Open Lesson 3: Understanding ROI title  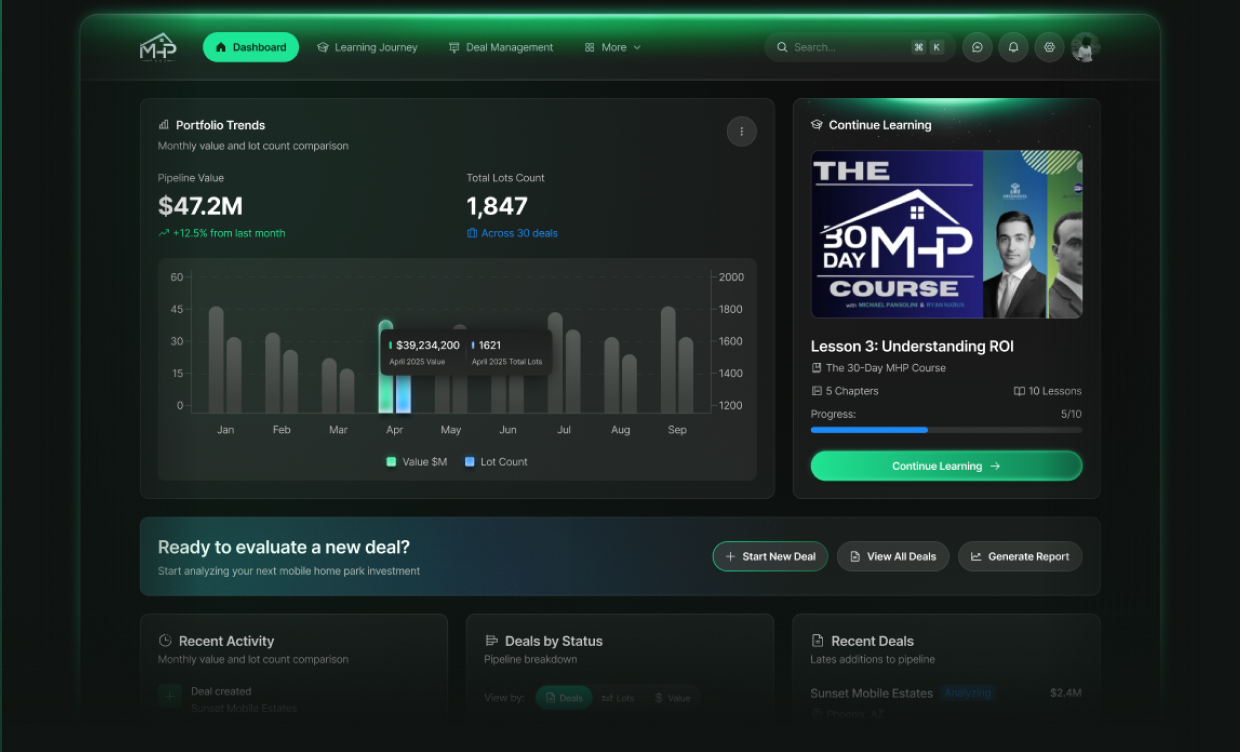click(x=912, y=346)
